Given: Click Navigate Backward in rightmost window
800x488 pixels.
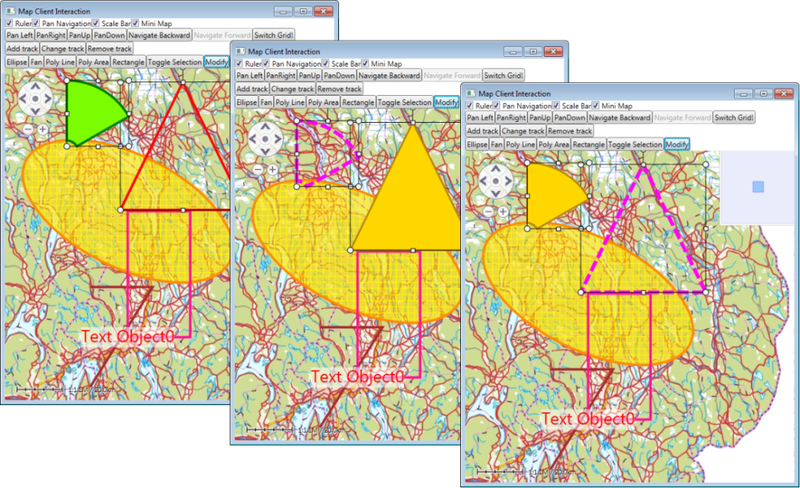Looking at the screenshot, I should [619, 117].
